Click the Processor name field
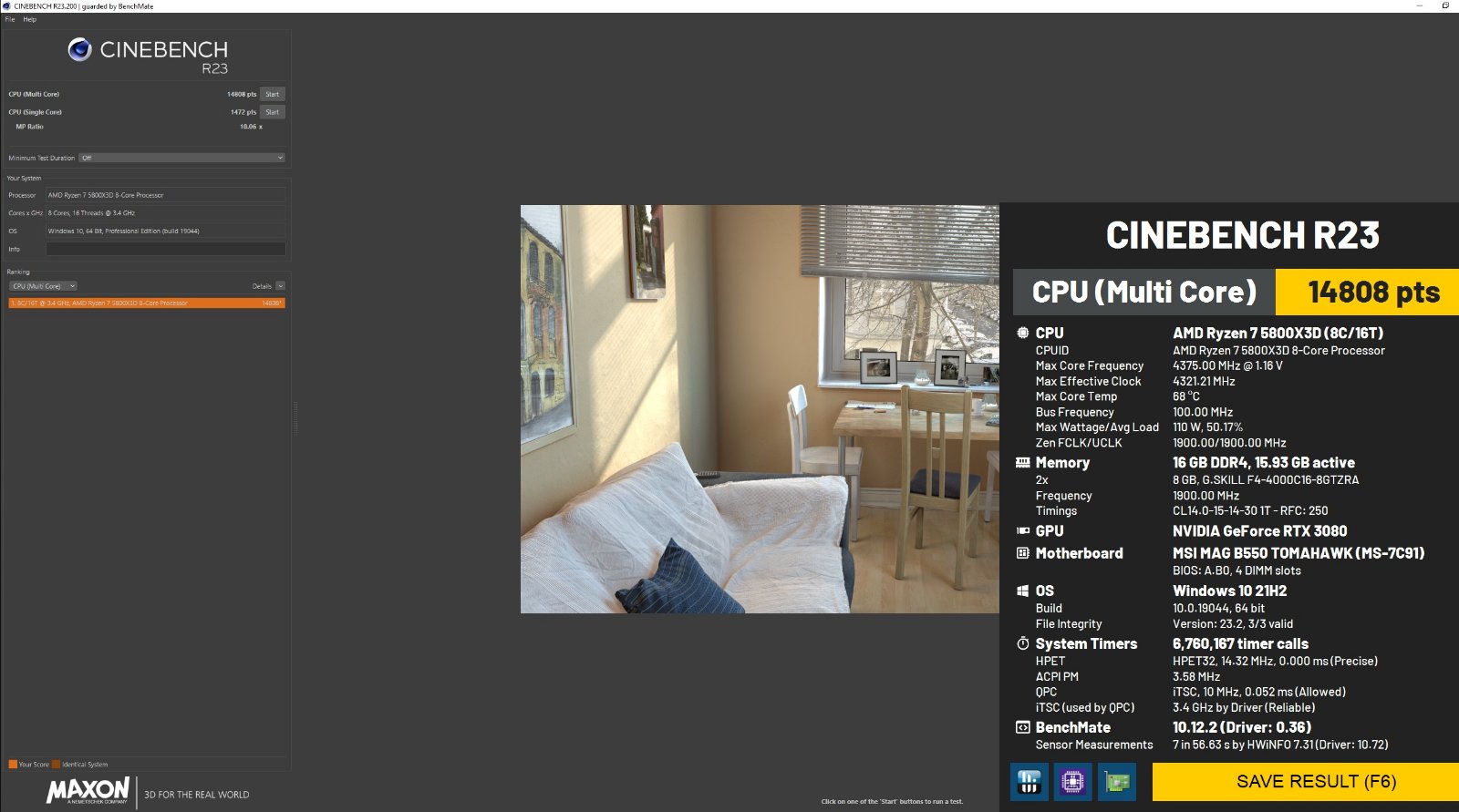1459x812 pixels. click(166, 195)
